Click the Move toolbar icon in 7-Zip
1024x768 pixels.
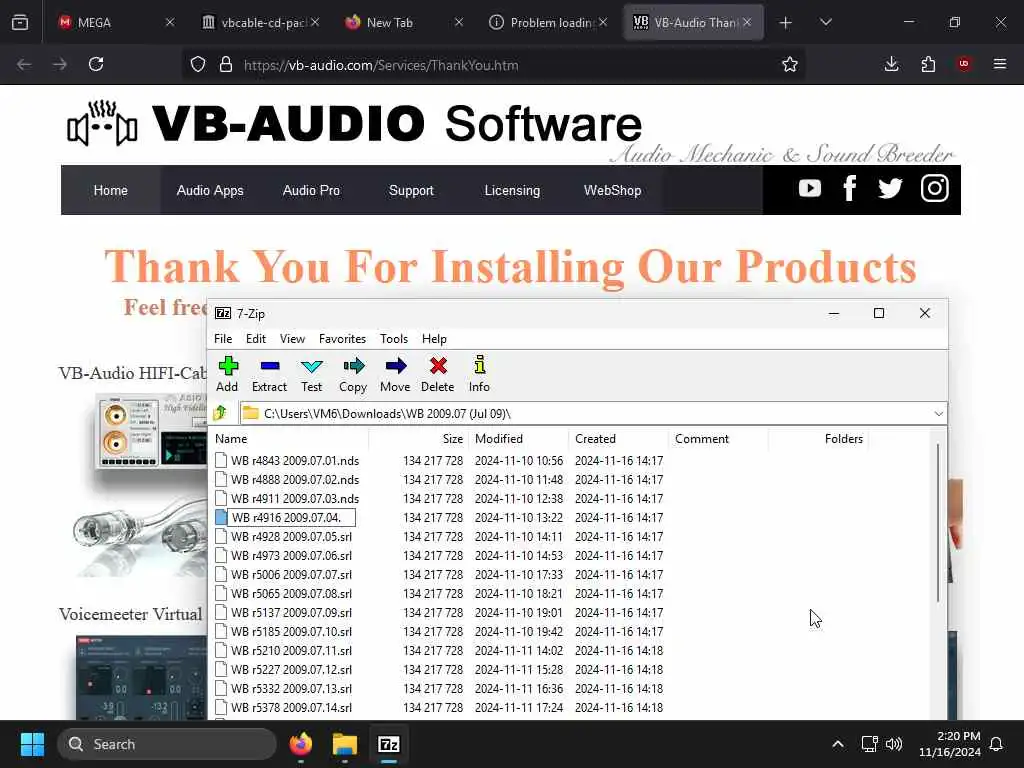(395, 374)
